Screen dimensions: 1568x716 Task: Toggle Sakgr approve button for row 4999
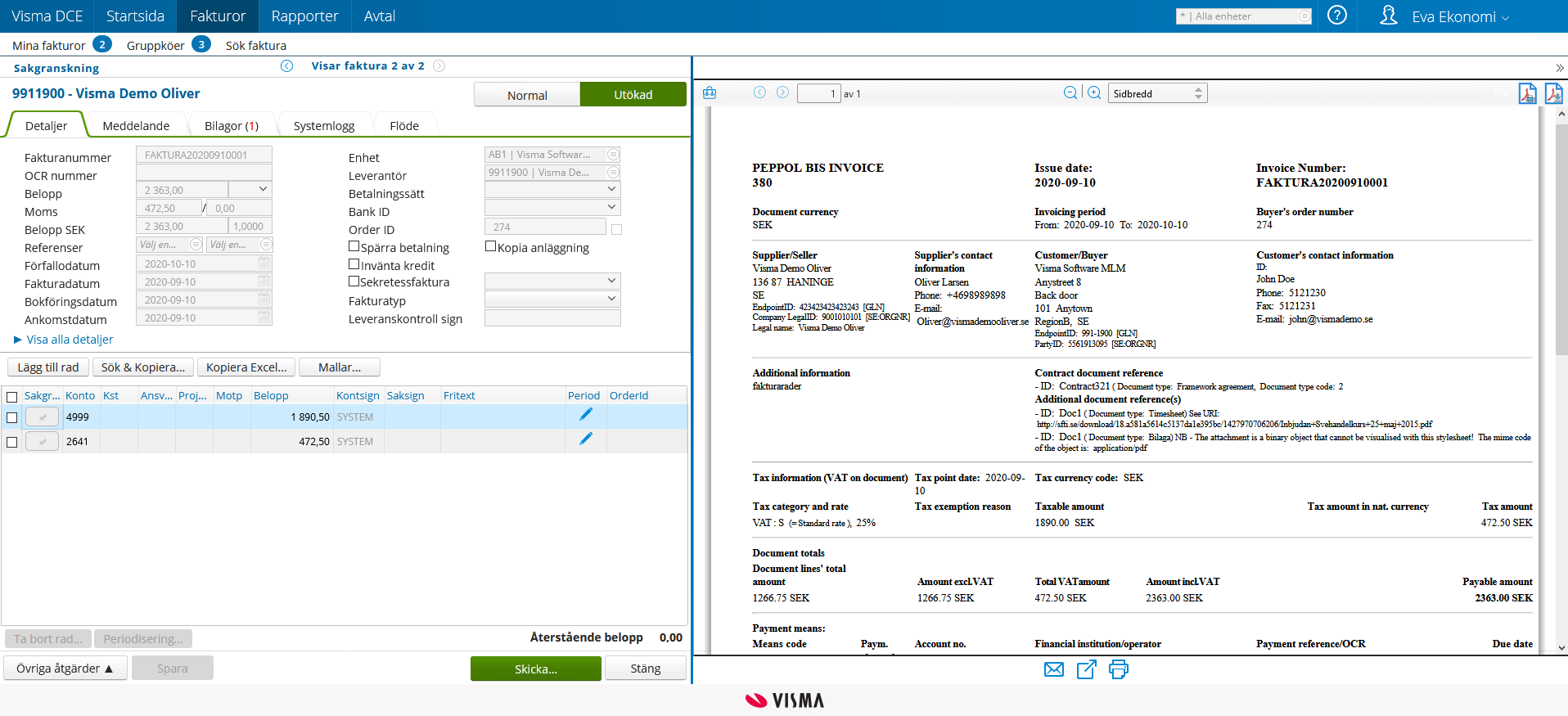point(42,417)
